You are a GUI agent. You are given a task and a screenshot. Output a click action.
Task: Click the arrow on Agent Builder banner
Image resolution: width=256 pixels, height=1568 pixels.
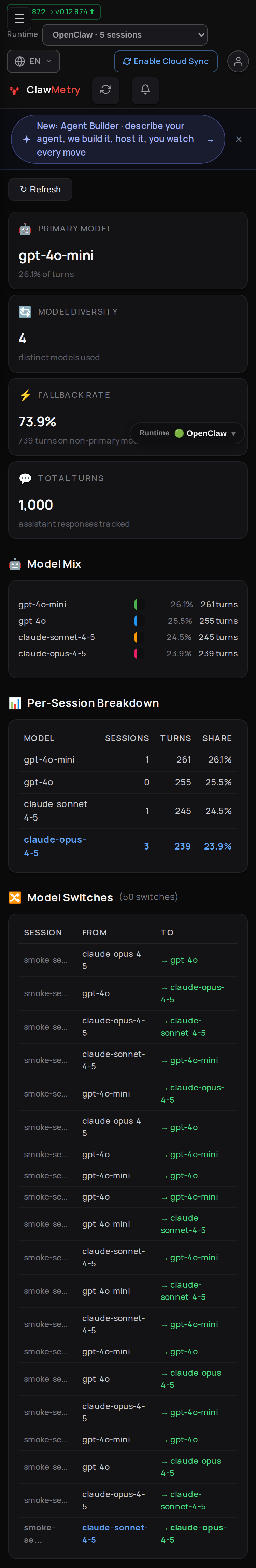click(210, 140)
